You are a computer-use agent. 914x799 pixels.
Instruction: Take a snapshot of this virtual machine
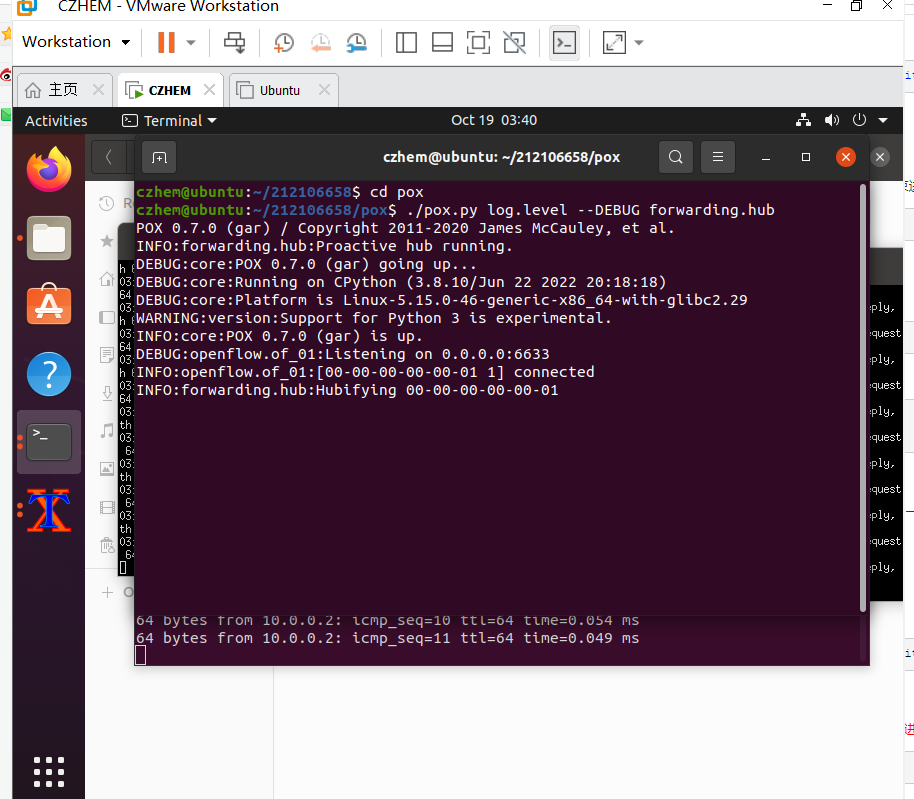point(284,43)
